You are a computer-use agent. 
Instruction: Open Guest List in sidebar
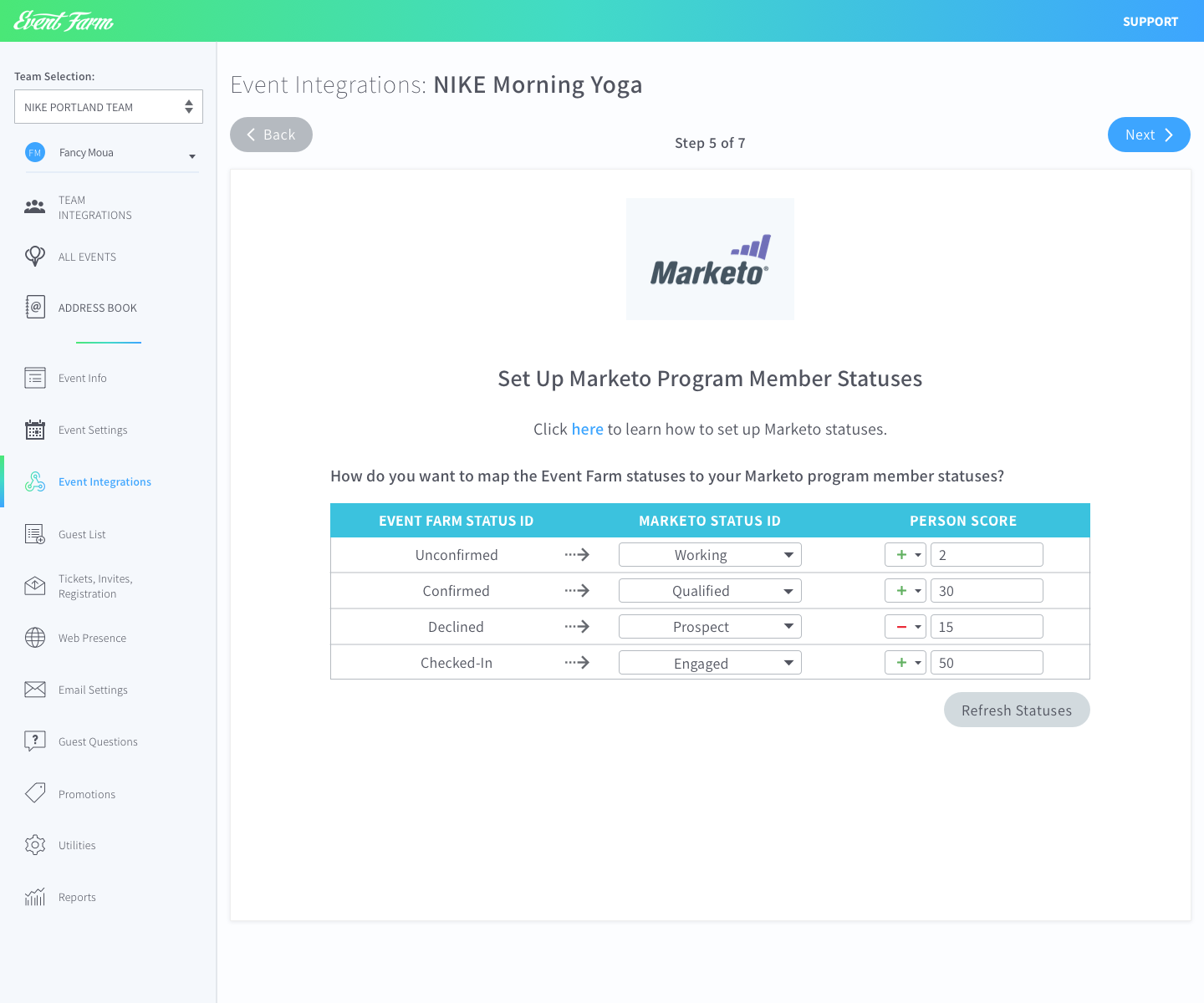pos(82,534)
